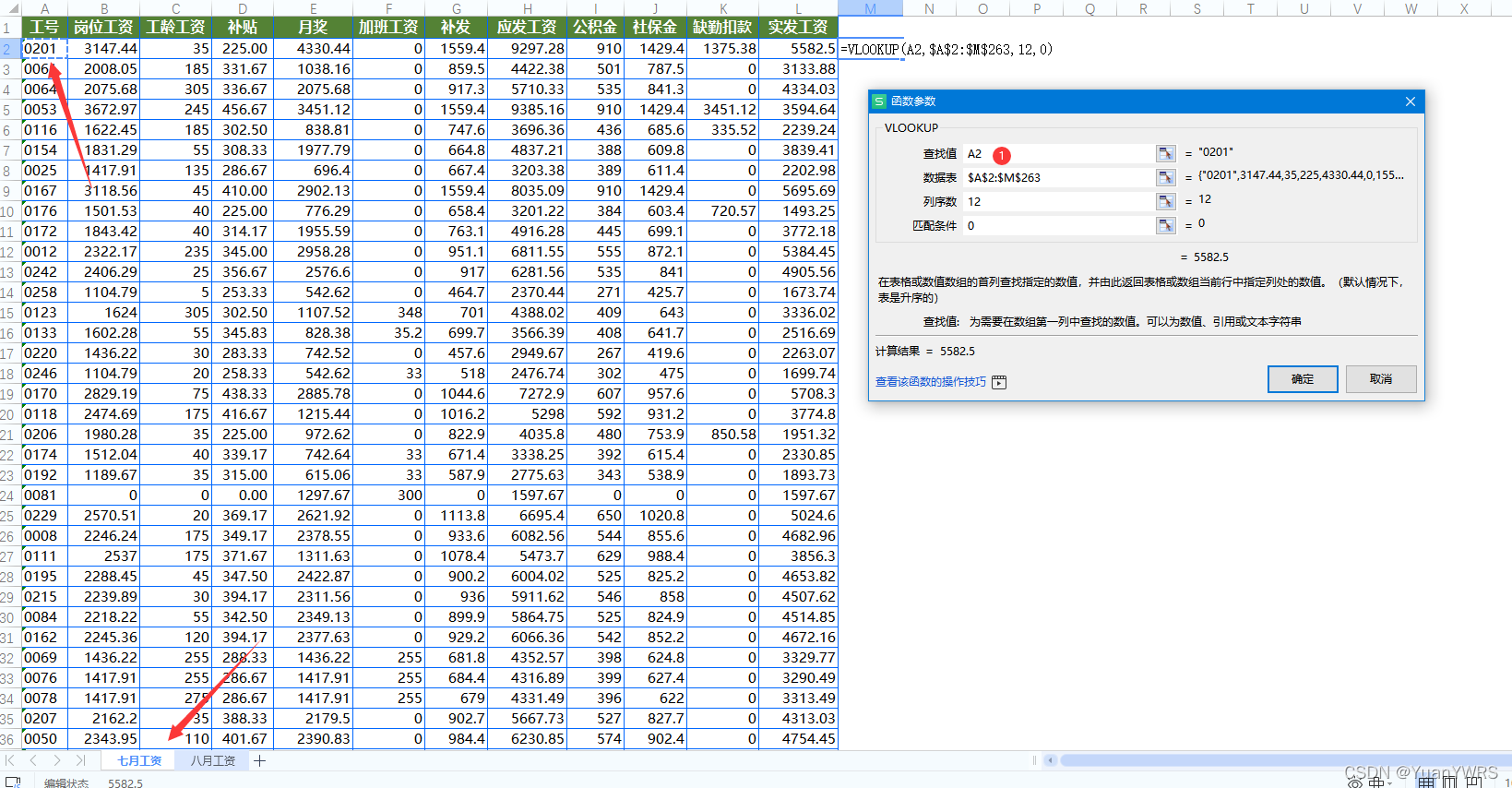Select cell with value 4754.45
Viewport: 1512px width, 788px height.
798,739
